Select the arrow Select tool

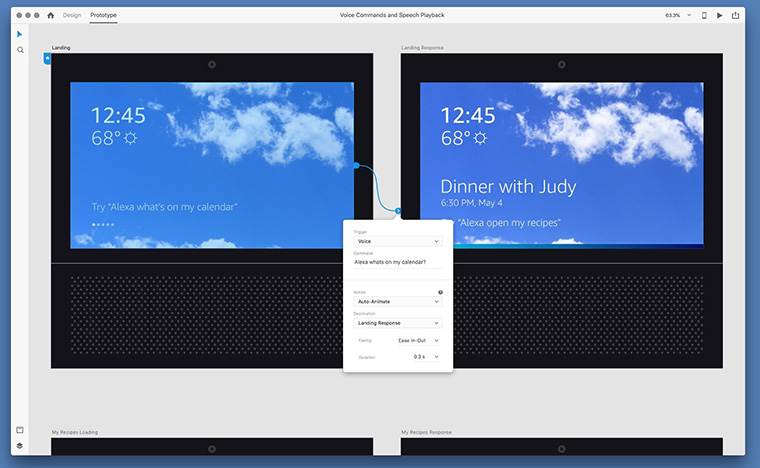click(x=19, y=34)
